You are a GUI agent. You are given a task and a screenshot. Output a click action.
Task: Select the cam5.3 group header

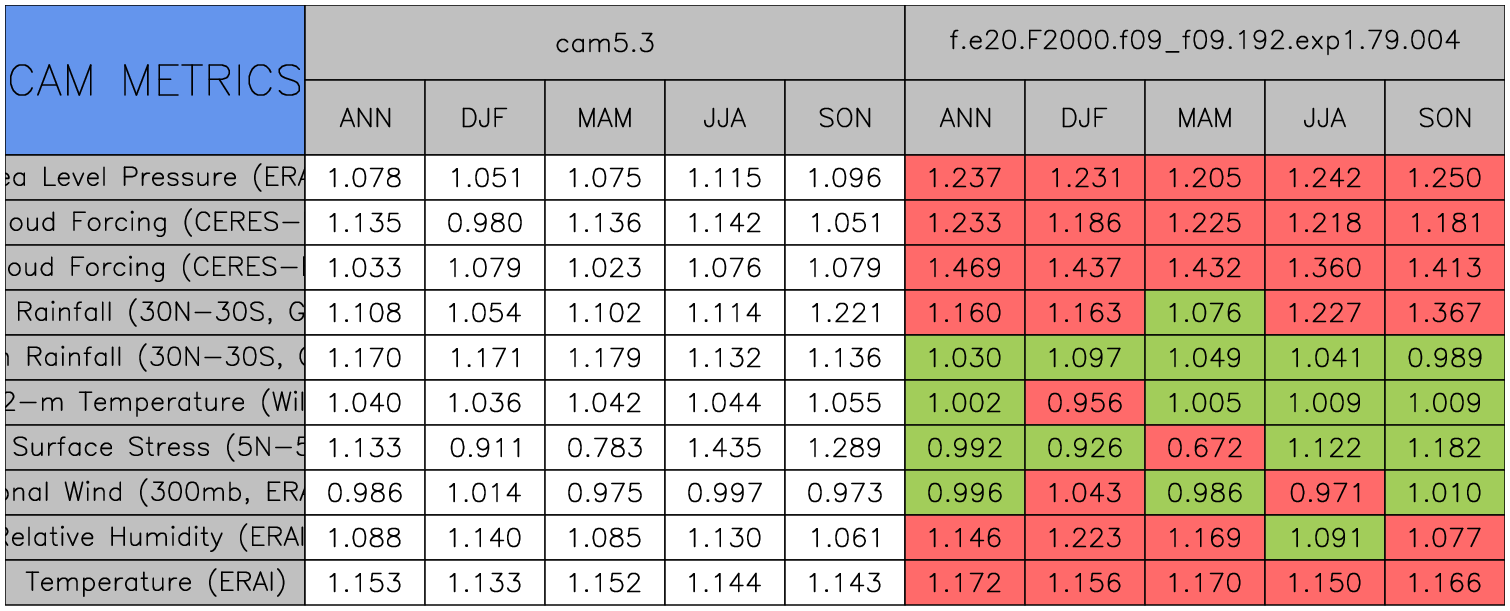pyautogui.click(x=605, y=42)
